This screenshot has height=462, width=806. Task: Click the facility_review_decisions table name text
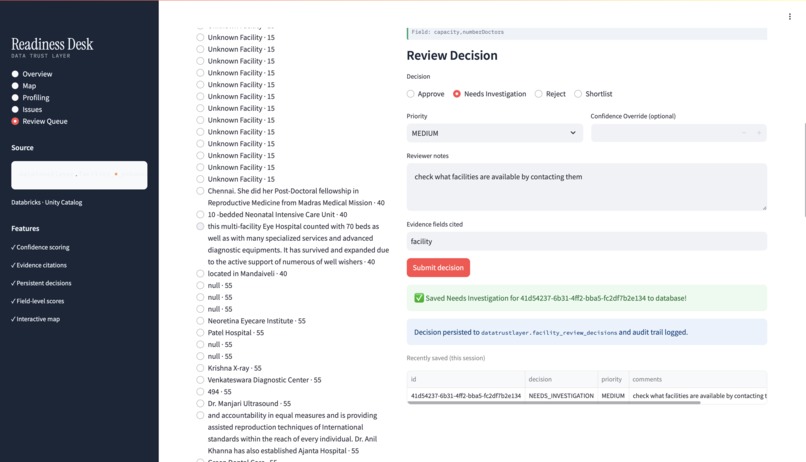(x=549, y=333)
